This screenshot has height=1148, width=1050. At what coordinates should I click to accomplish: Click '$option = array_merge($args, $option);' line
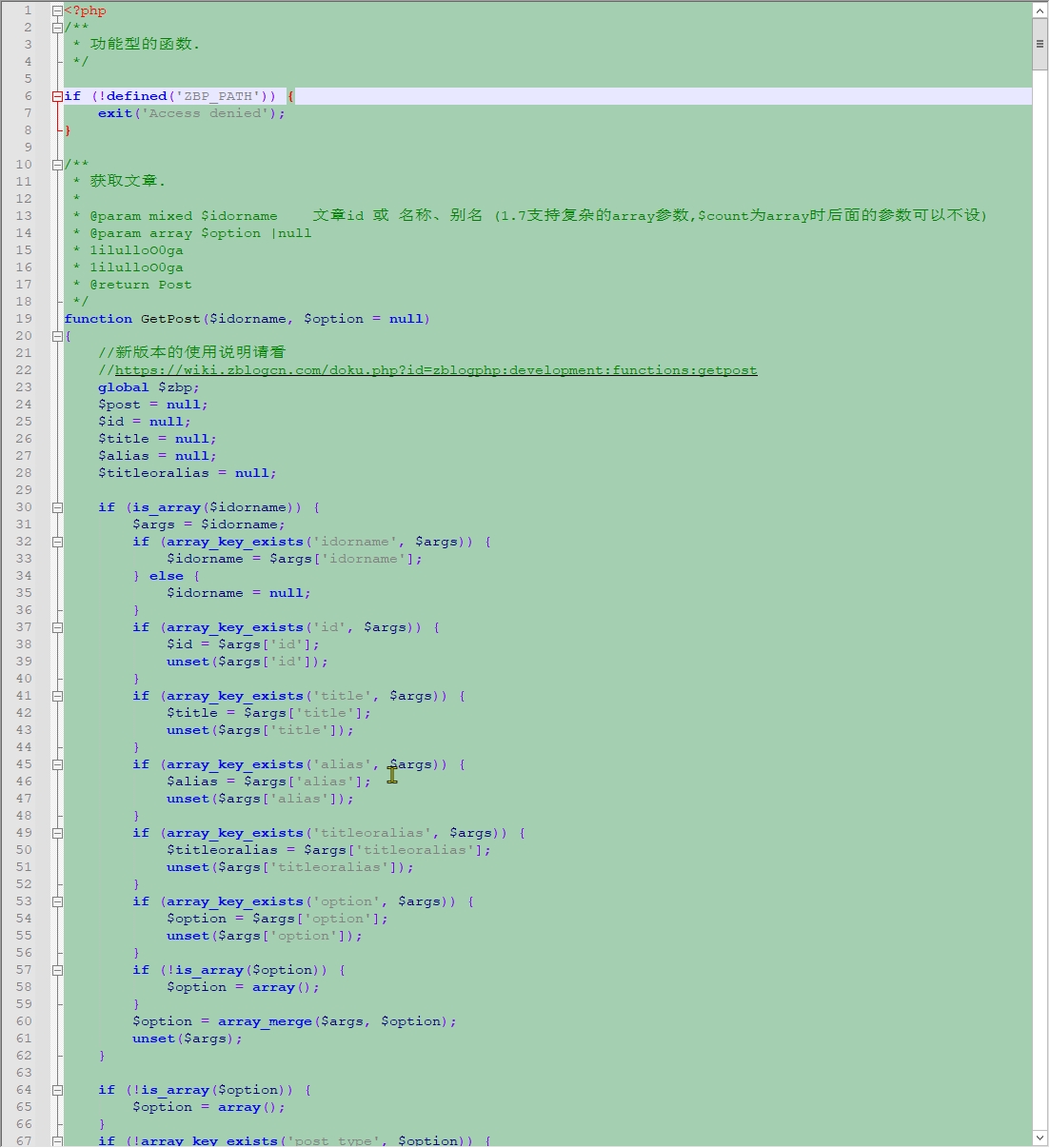[x=294, y=1021]
